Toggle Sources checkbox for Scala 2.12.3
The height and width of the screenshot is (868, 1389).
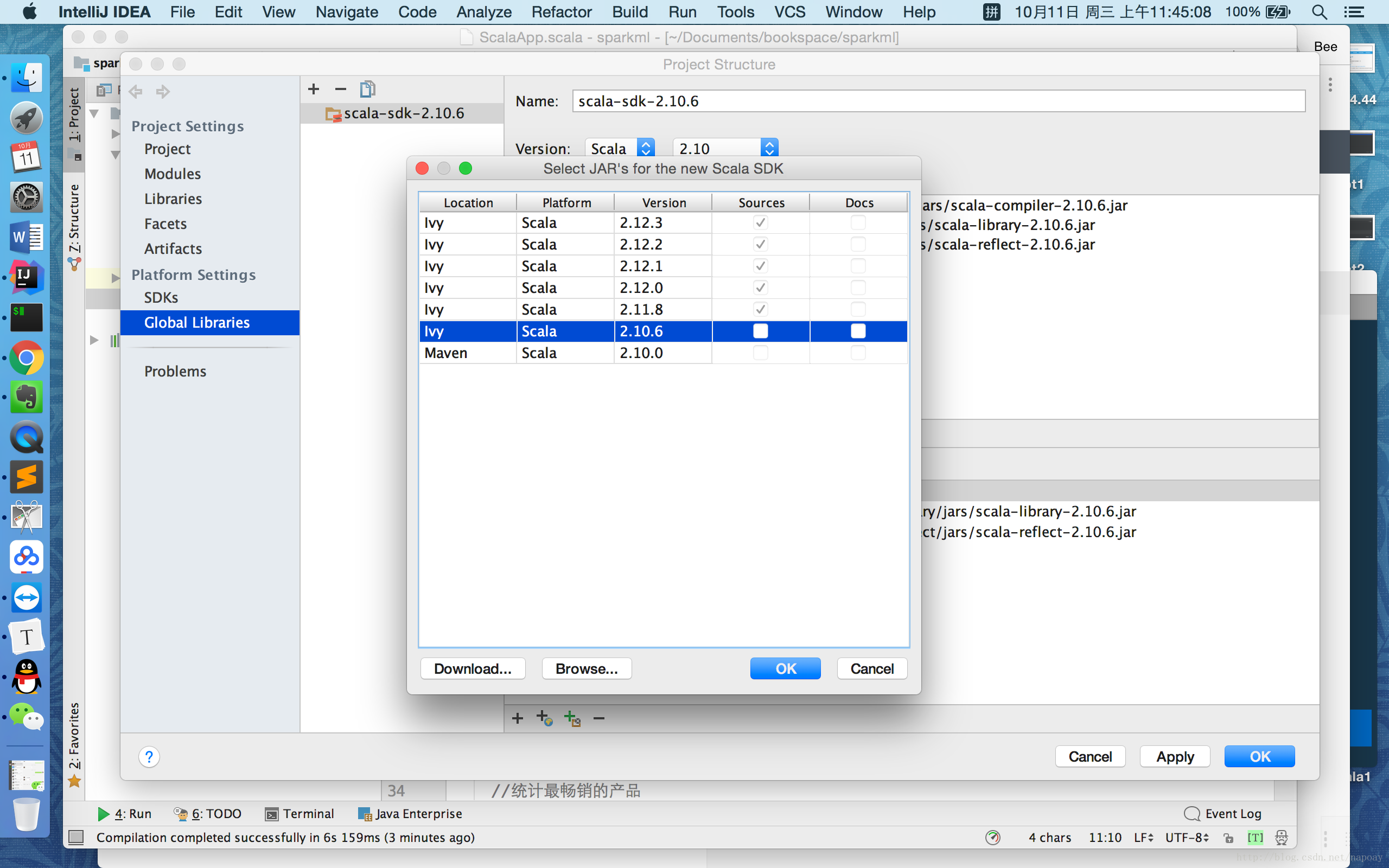tap(759, 222)
